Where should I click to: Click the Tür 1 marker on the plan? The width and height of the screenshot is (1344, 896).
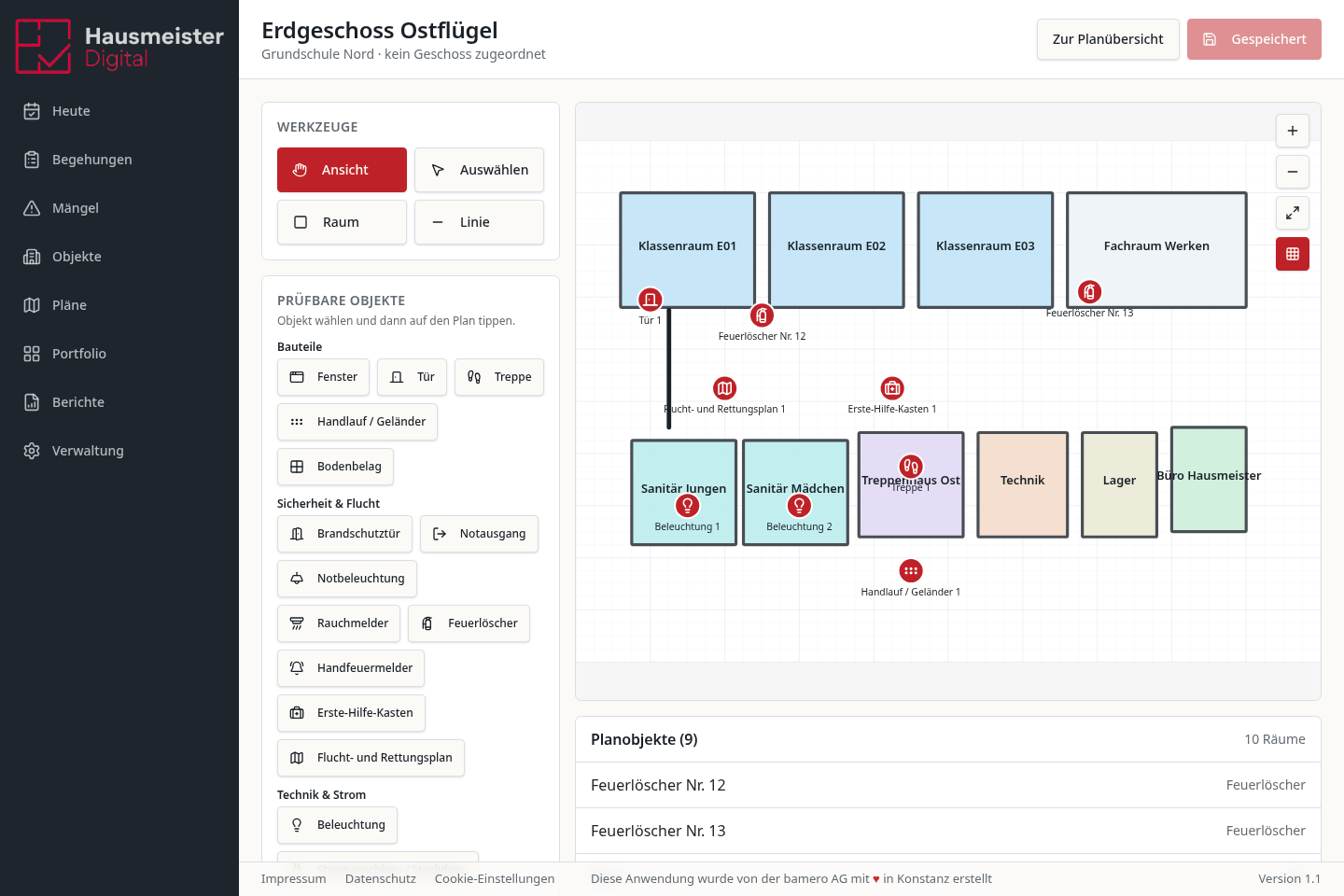[651, 300]
